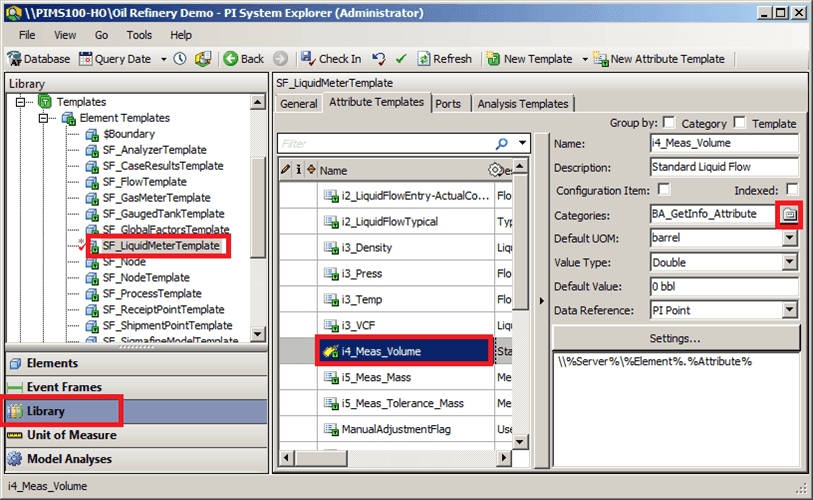Viewport: 813px width, 500px height.
Task: Select SF_NodeTemplate in the tree
Action: point(146,278)
